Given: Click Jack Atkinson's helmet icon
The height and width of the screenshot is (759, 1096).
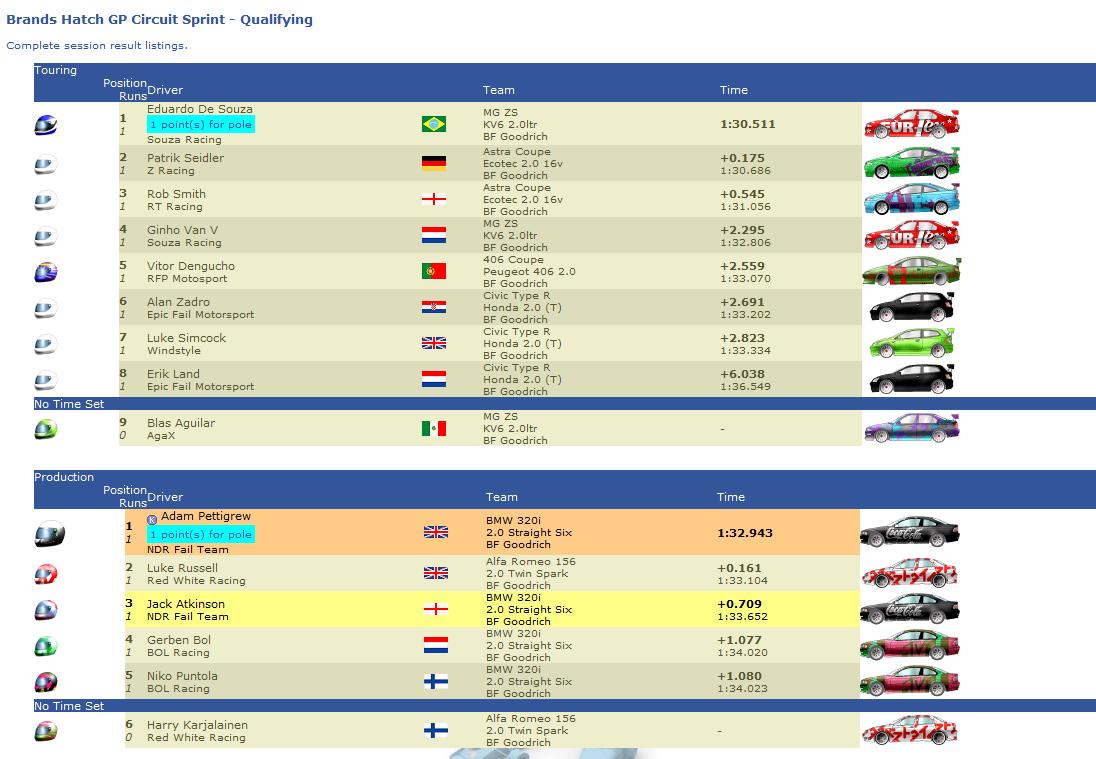Looking at the screenshot, I should (45, 610).
